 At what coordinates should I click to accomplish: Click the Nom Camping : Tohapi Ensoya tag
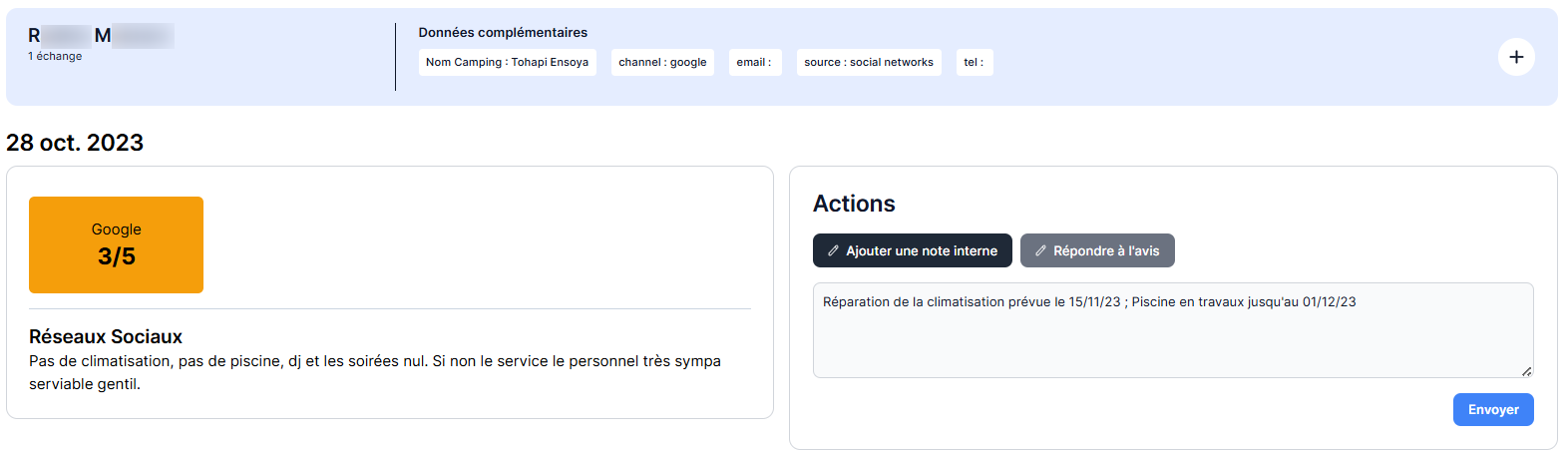coord(507,62)
